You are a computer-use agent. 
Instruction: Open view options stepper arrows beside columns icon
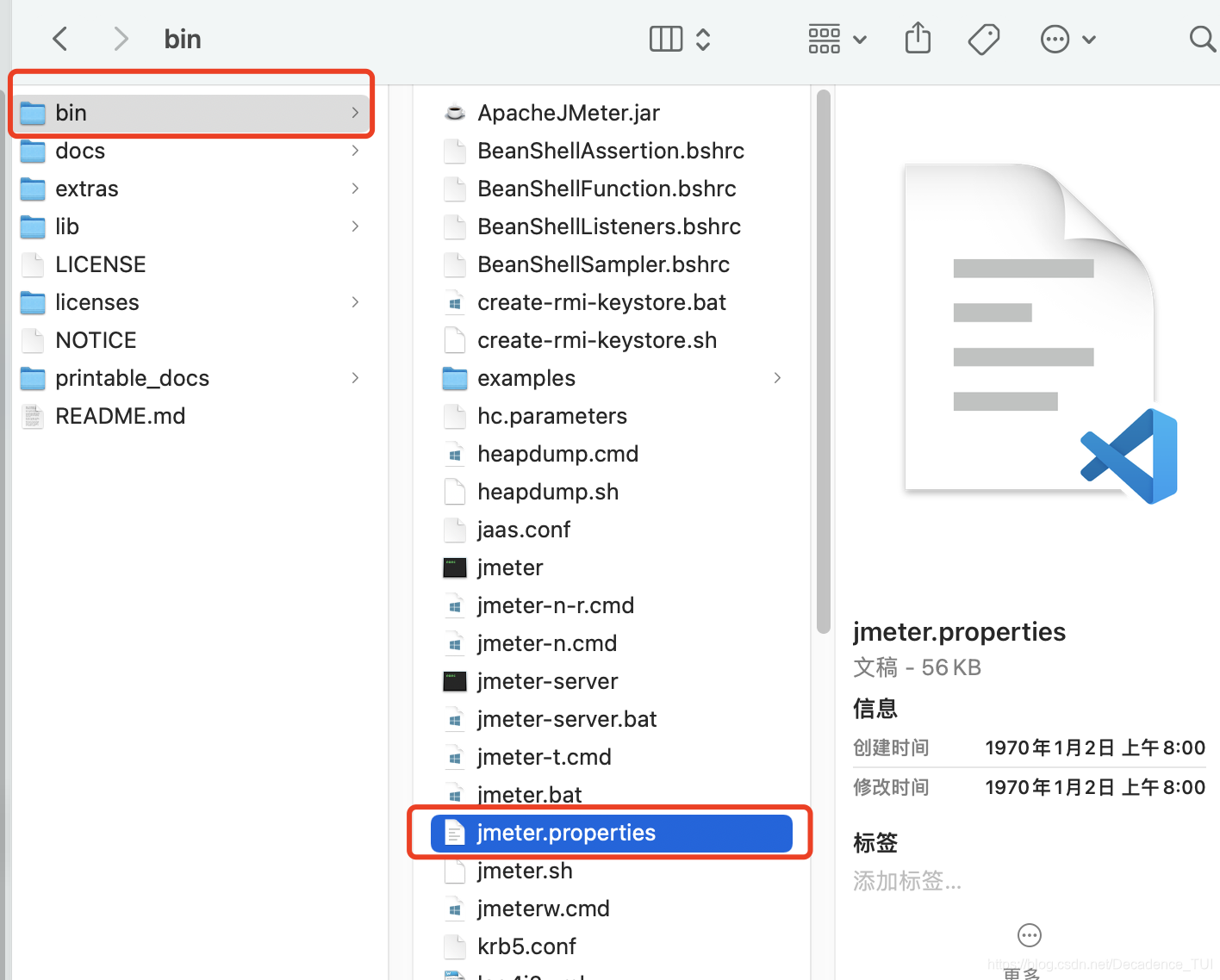703,39
